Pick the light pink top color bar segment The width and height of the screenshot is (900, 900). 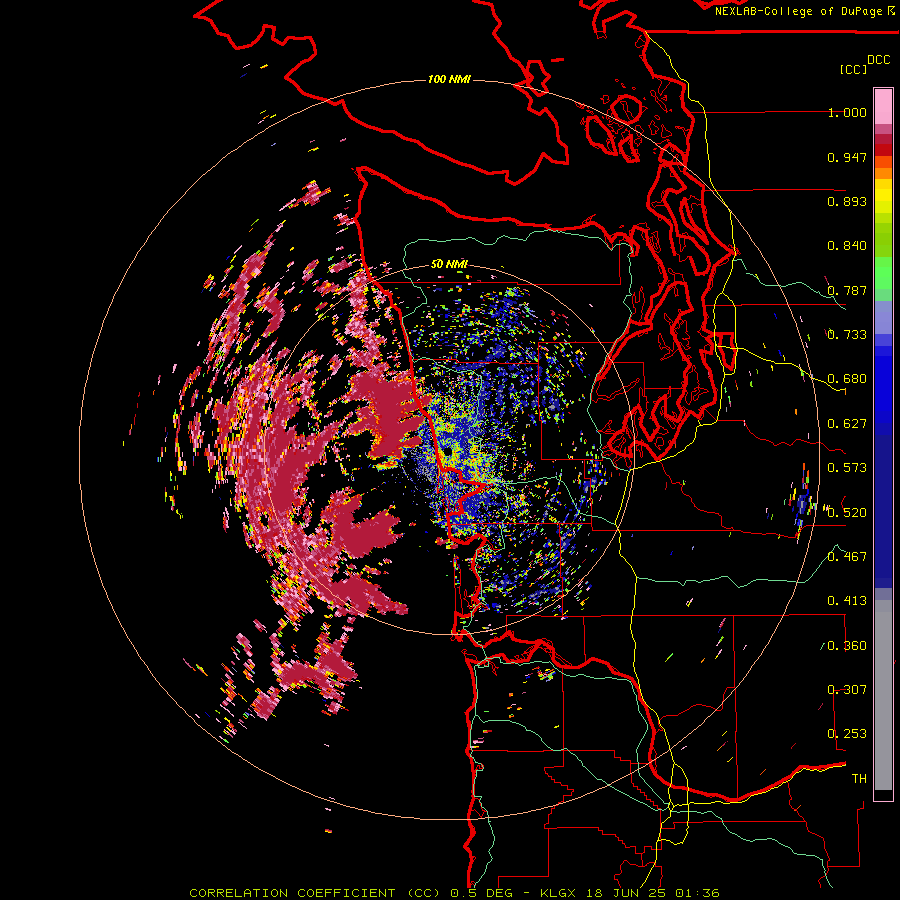[x=883, y=107]
